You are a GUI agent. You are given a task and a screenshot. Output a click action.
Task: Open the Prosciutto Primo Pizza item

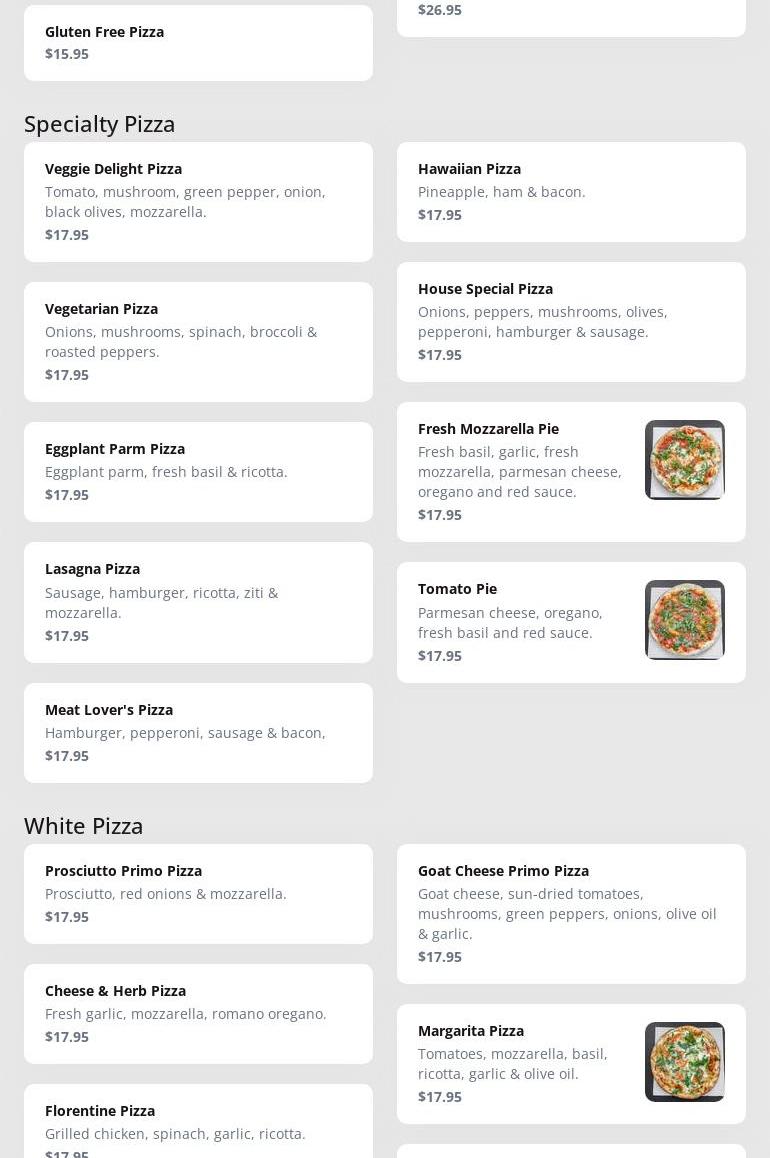(x=198, y=894)
